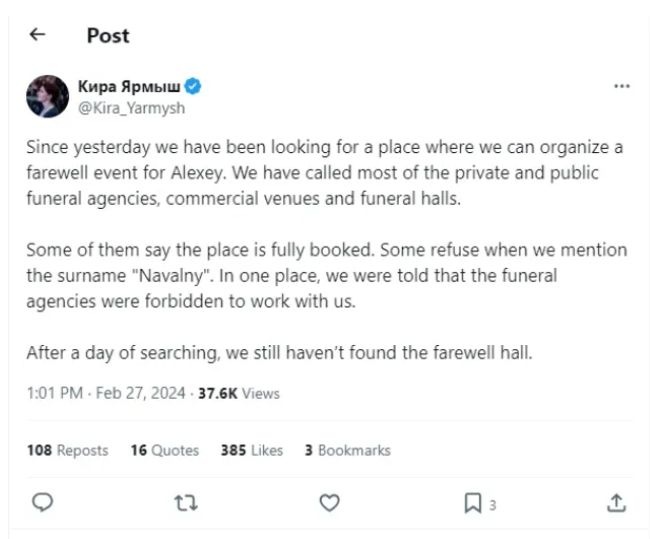The width and height of the screenshot is (650, 539).
Task: Like the post with heart icon
Action: pos(330,503)
